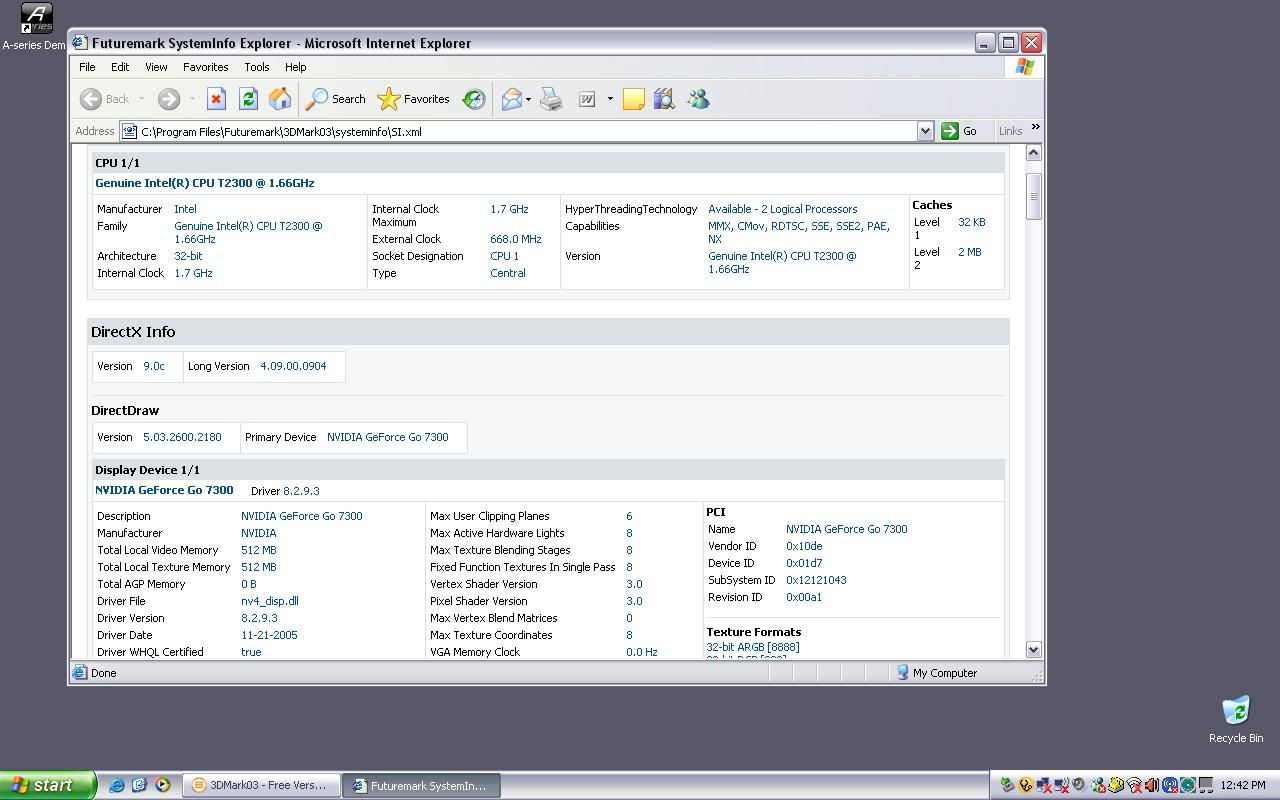Go to the Home page icon

pos(280,99)
